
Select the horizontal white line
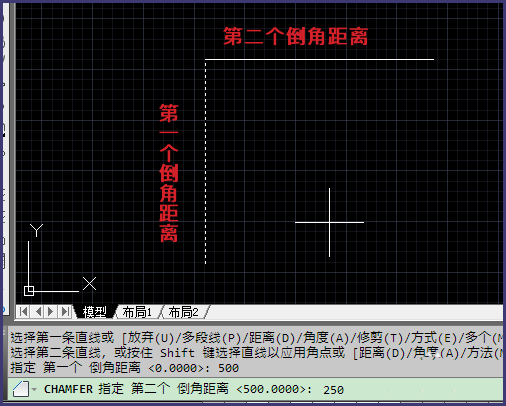(319, 59)
